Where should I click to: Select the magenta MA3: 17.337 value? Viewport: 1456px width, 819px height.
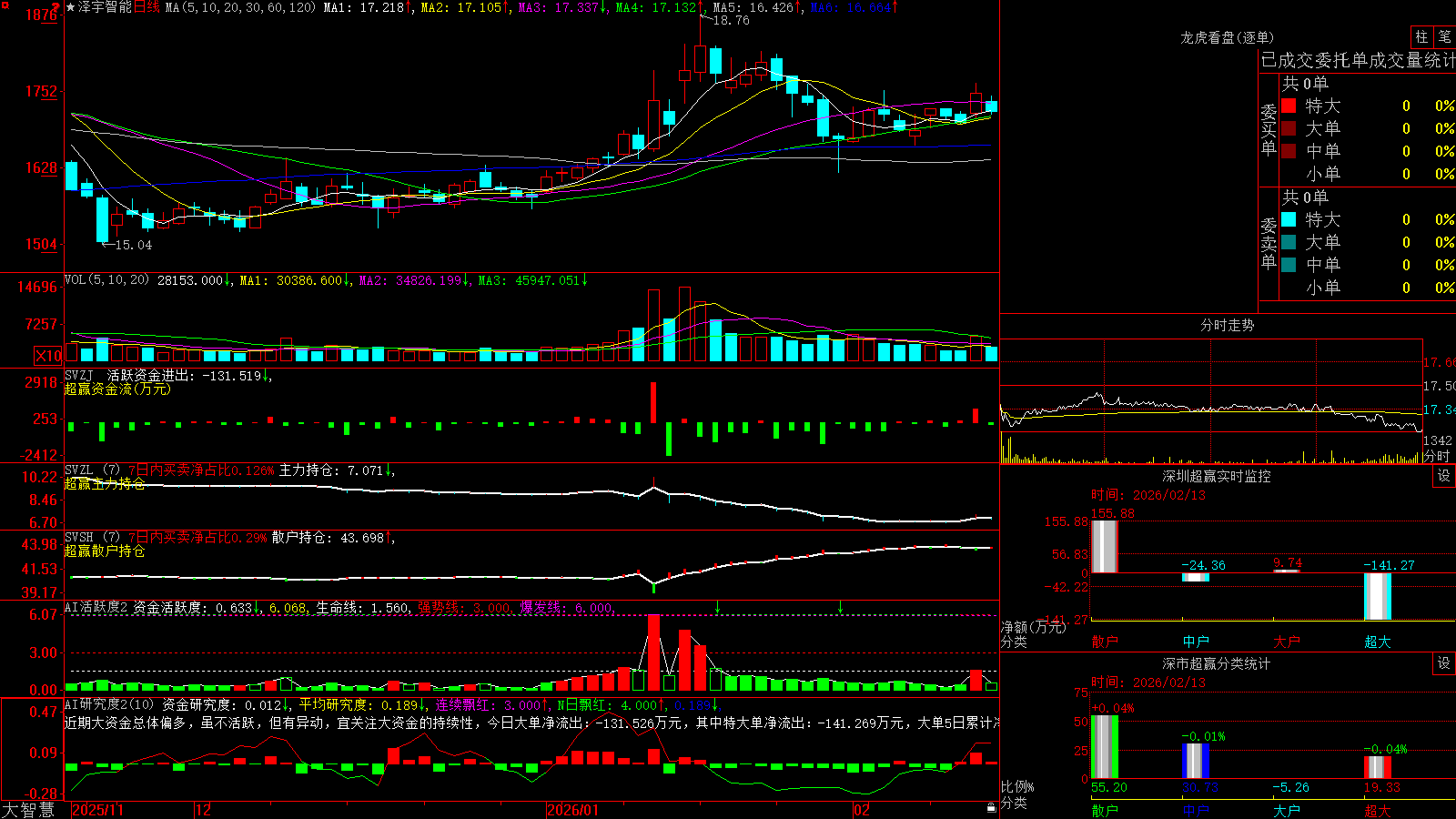coord(559,7)
